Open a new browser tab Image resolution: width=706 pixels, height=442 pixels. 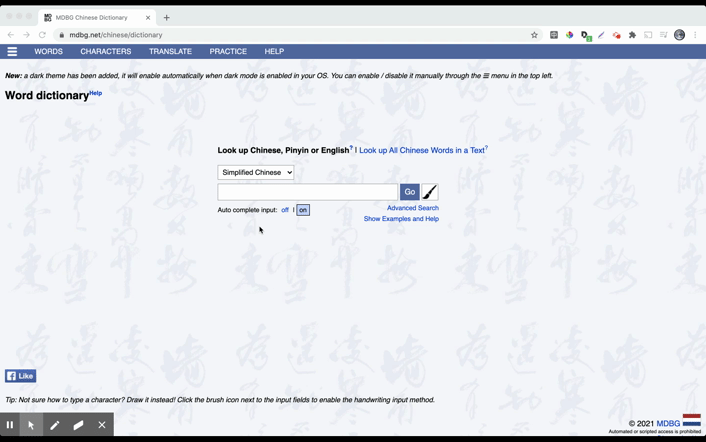click(167, 18)
